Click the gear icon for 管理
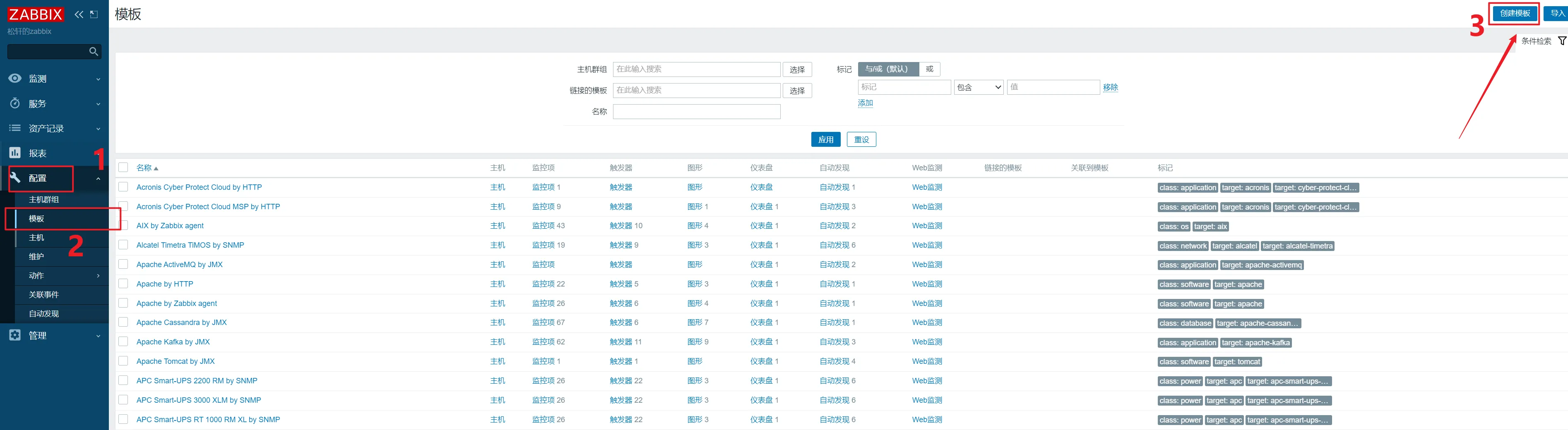This screenshot has height=430, width=1568. click(x=15, y=335)
